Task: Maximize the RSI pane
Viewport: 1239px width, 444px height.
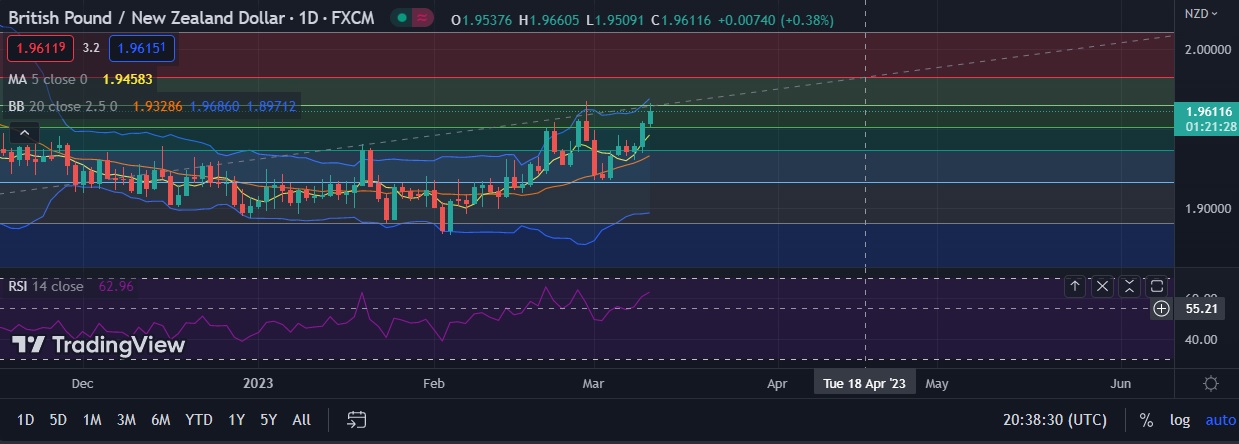Action: (1156, 287)
